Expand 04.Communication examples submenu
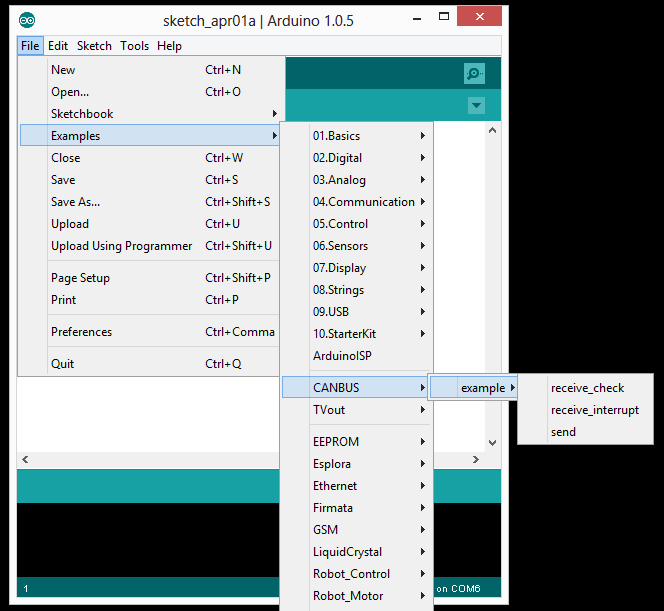Image resolution: width=664 pixels, height=611 pixels. point(357,202)
